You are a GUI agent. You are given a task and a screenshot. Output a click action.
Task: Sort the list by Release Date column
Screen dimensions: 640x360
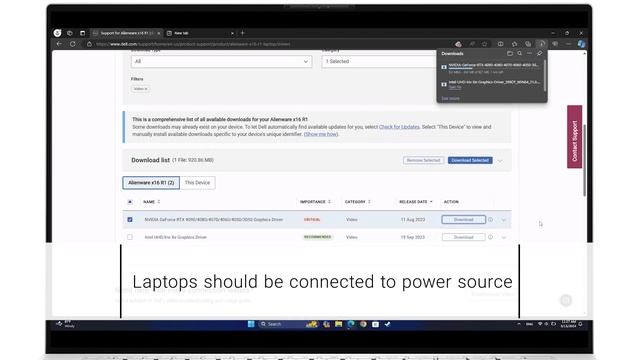(x=416, y=202)
